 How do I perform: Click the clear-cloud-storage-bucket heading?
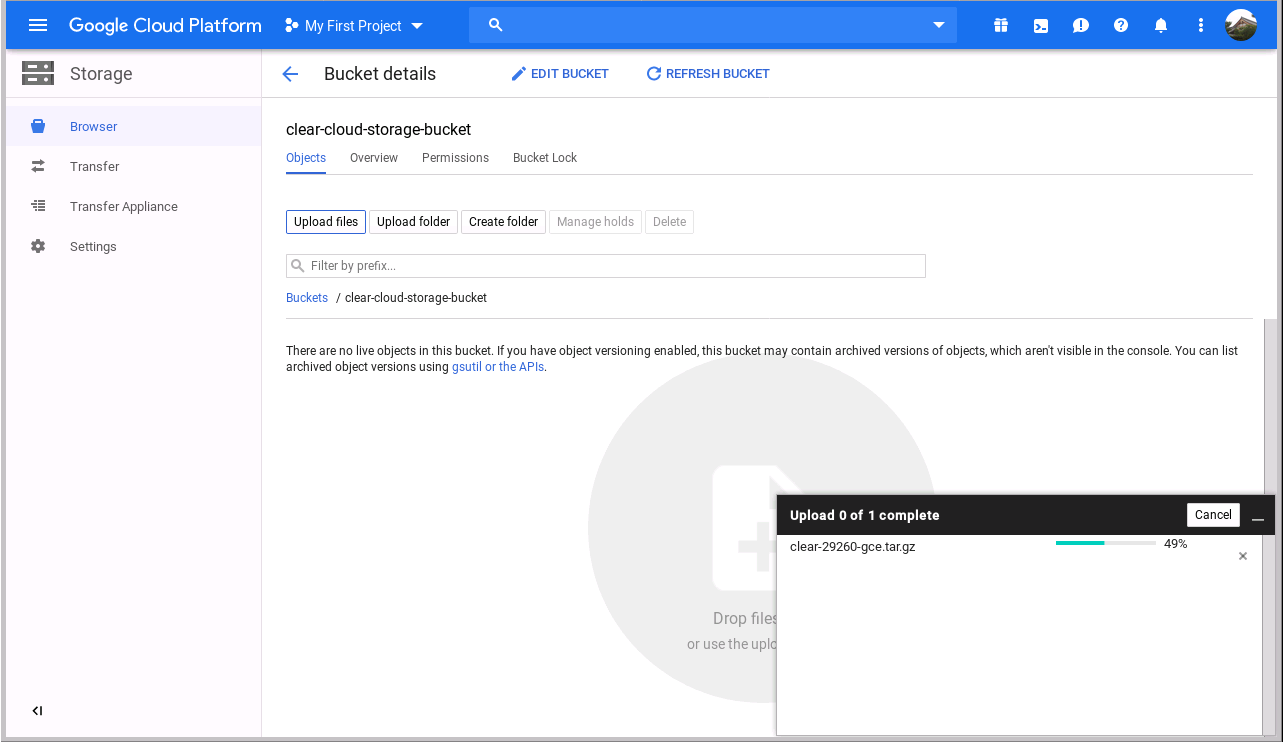tap(378, 130)
